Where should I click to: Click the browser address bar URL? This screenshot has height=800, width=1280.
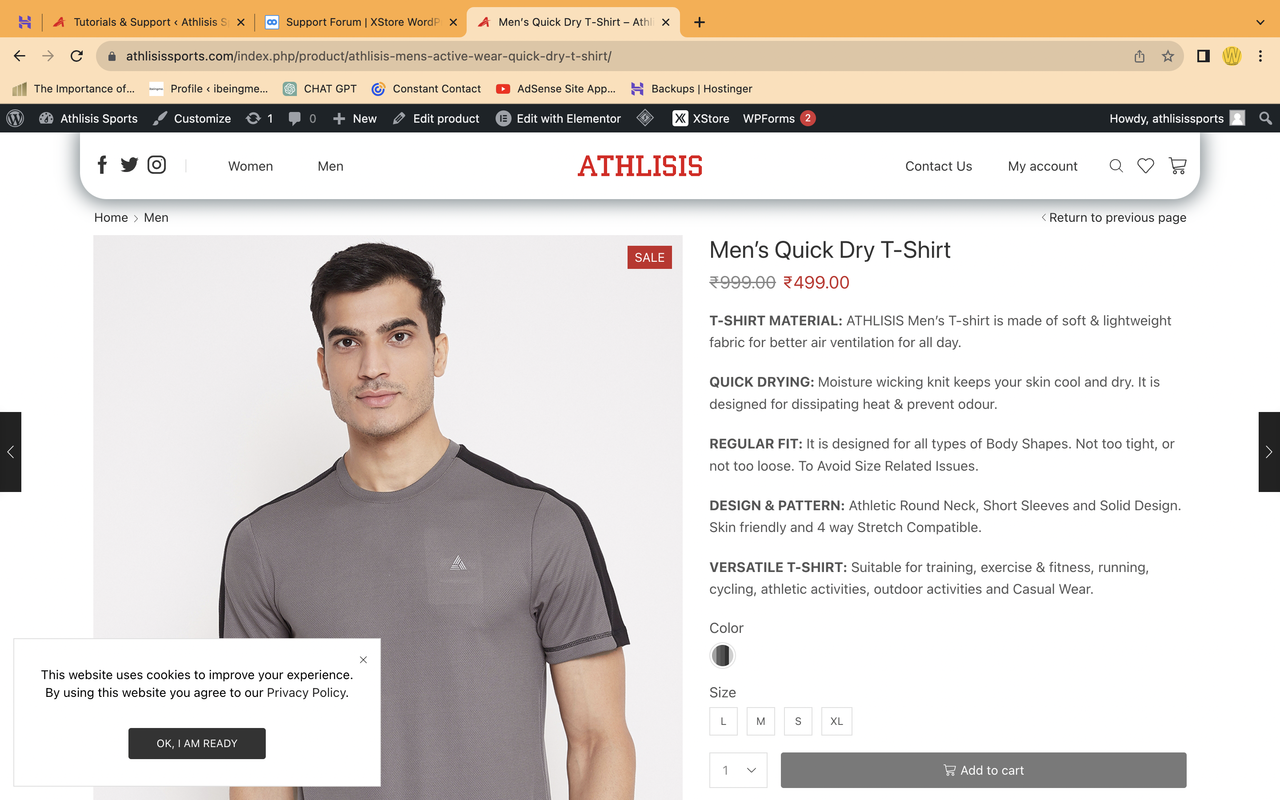click(368, 56)
